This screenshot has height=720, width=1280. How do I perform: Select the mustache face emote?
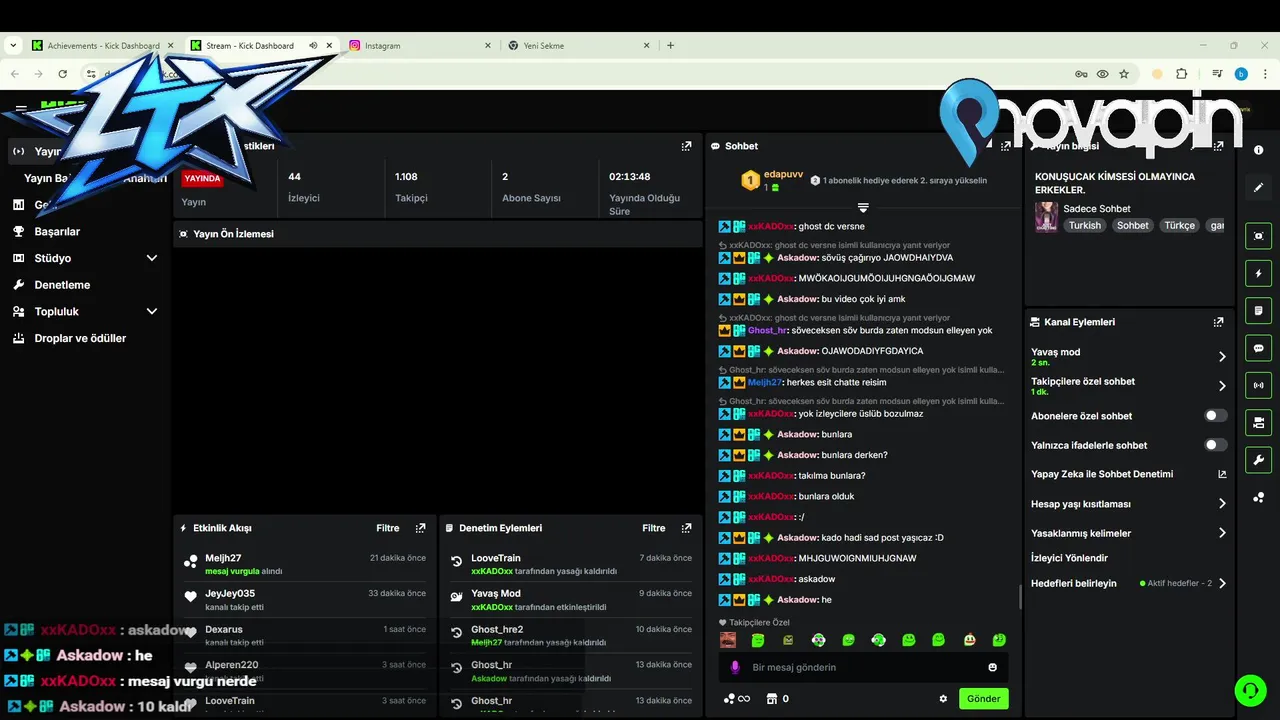pyautogui.click(x=728, y=640)
